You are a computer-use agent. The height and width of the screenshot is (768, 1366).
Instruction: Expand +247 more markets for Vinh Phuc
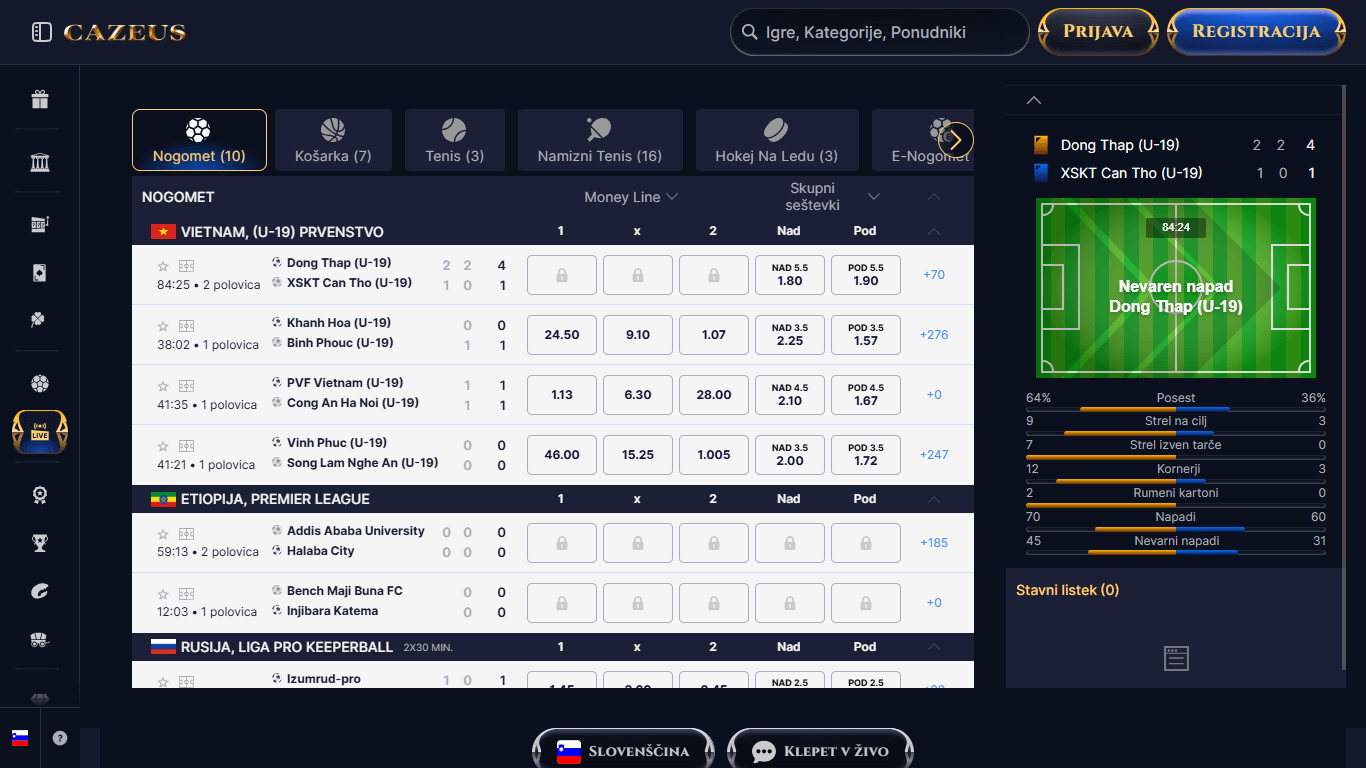coord(934,455)
